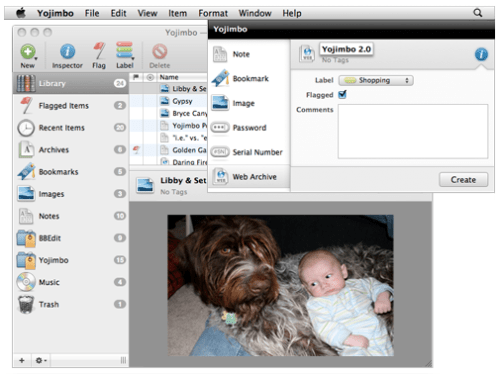The height and width of the screenshot is (374, 500).
Task: Edit the Yojimbo 2.0 name field
Action: 346,49
